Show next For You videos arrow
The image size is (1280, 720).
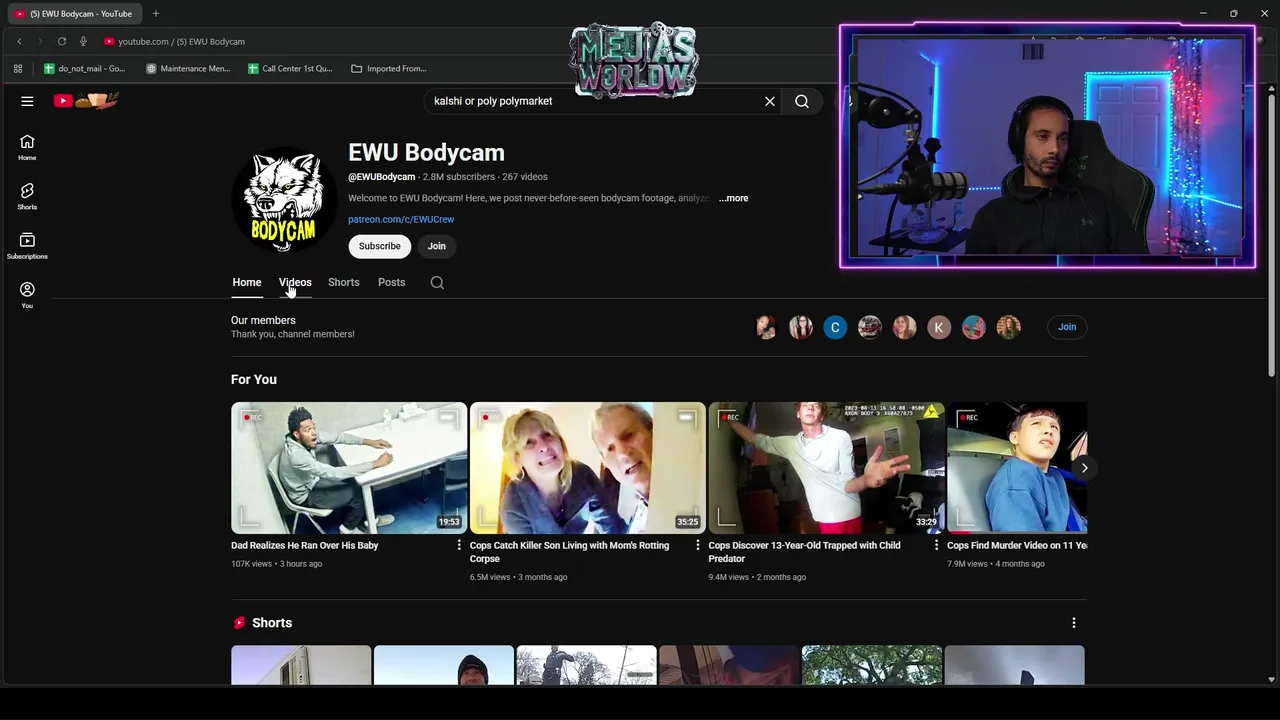1084,468
